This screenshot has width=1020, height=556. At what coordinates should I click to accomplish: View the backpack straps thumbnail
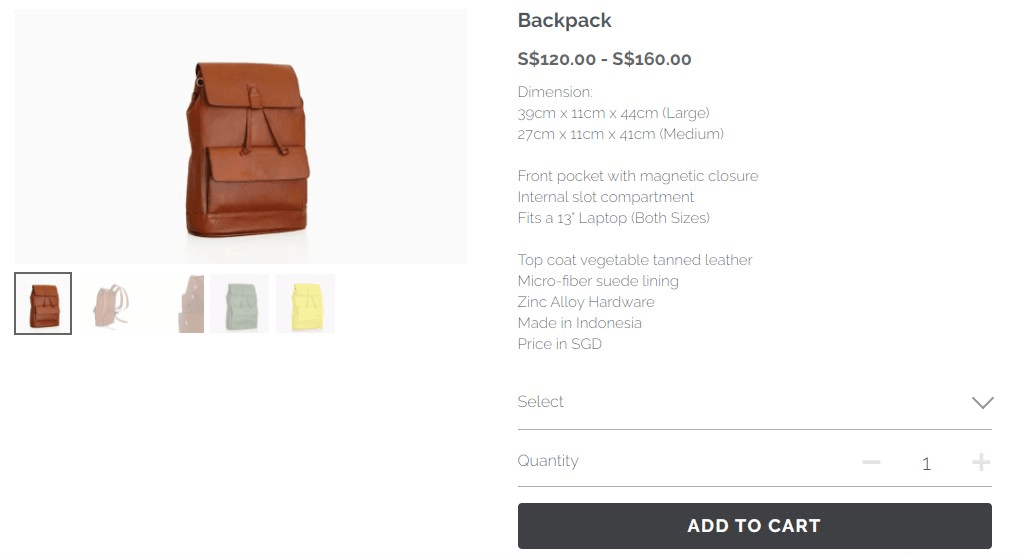[109, 303]
